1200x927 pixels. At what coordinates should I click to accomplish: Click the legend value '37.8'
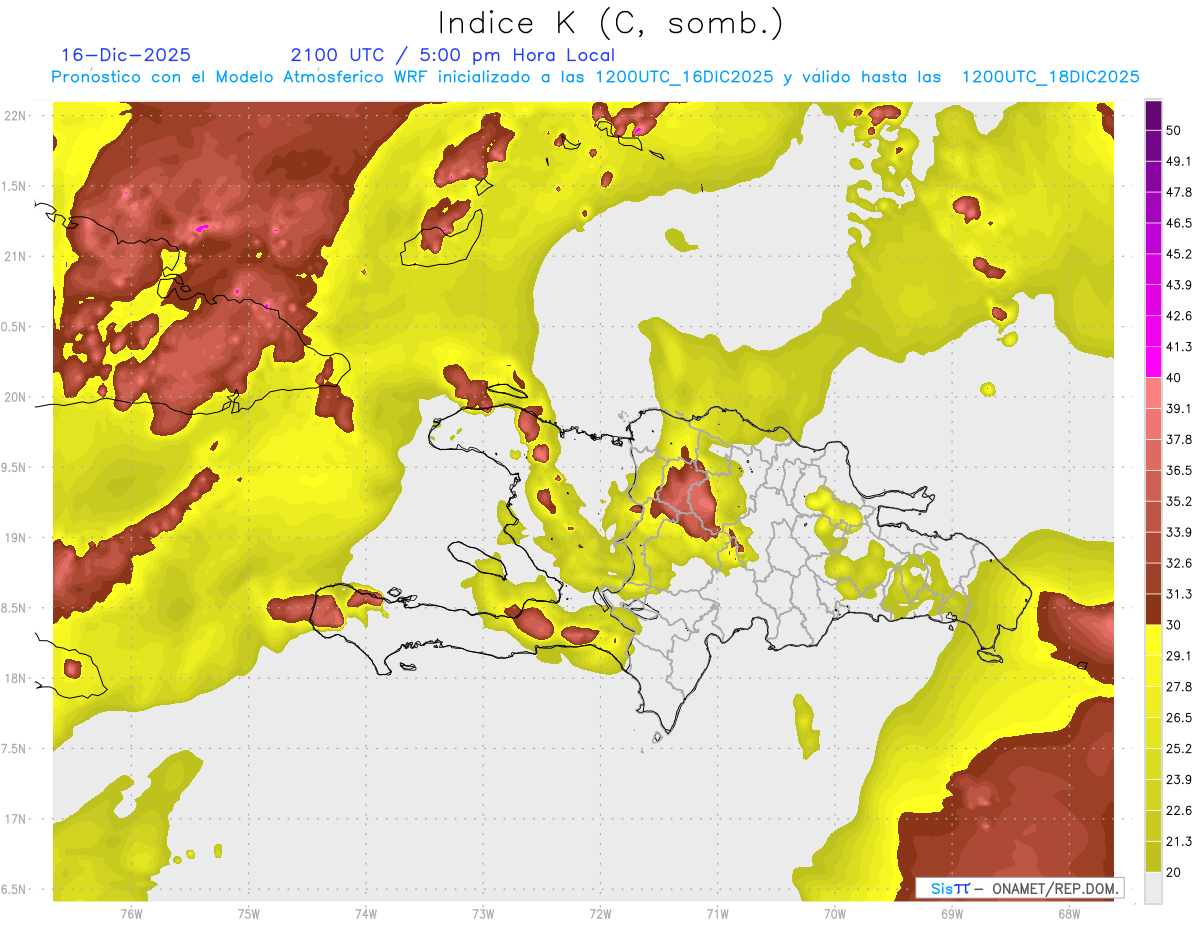[x=1179, y=439]
